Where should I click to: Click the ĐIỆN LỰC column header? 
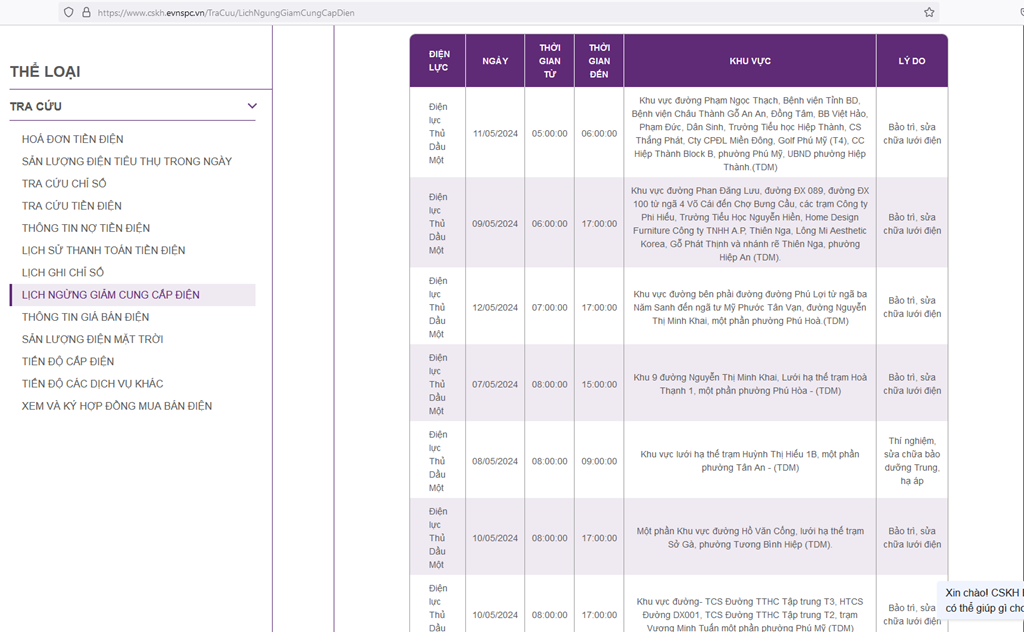[438, 61]
